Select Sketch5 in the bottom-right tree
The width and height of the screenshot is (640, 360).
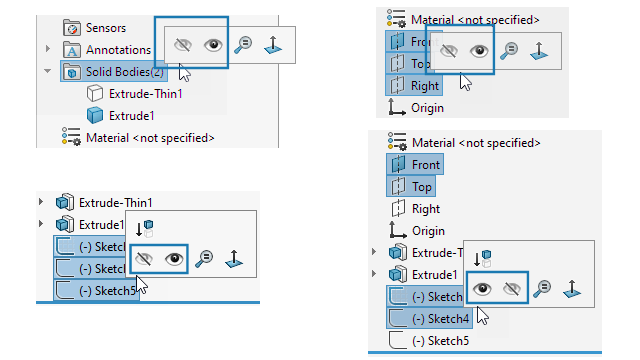[x=429, y=340]
